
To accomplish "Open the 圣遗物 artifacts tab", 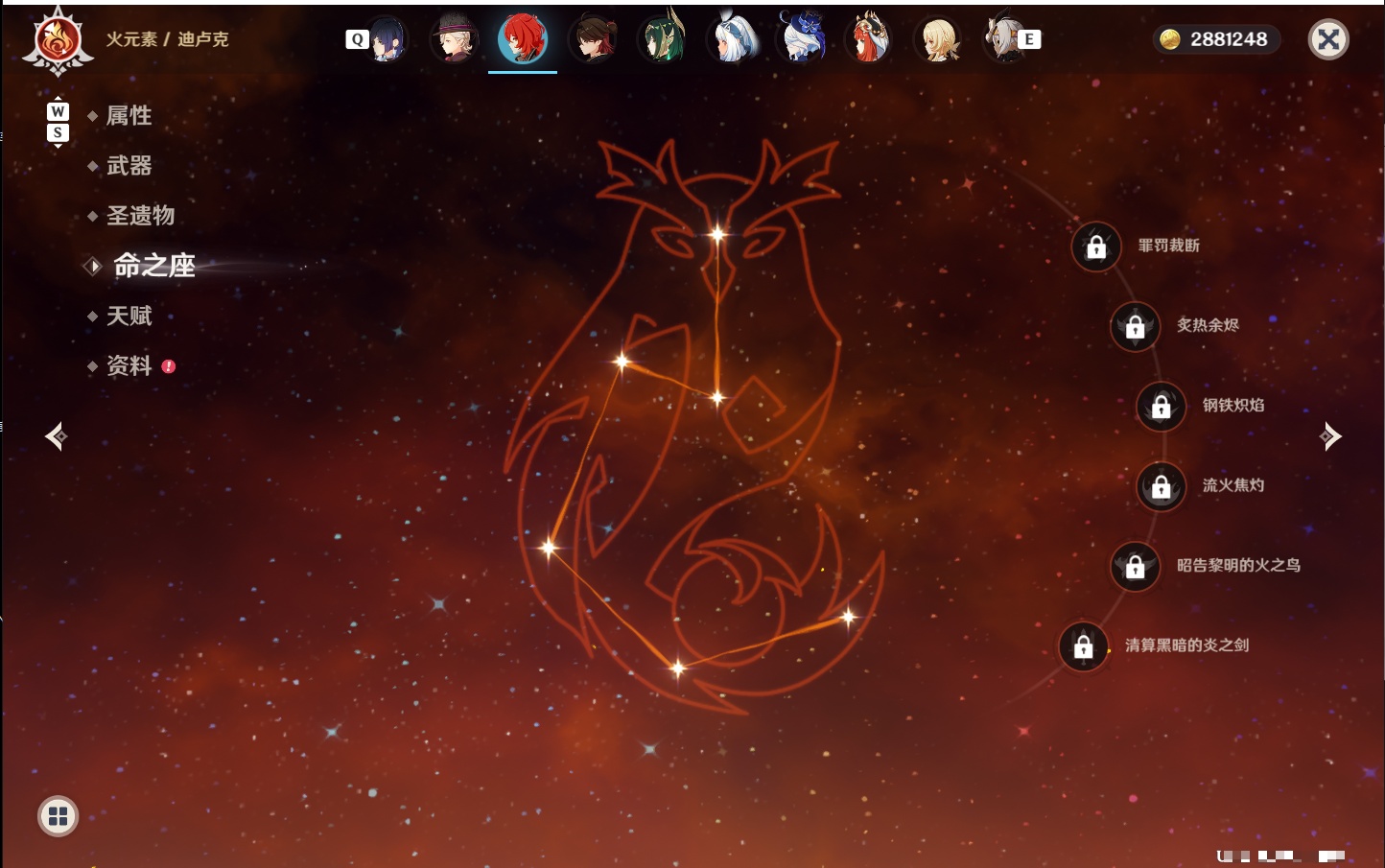I will 140,216.
